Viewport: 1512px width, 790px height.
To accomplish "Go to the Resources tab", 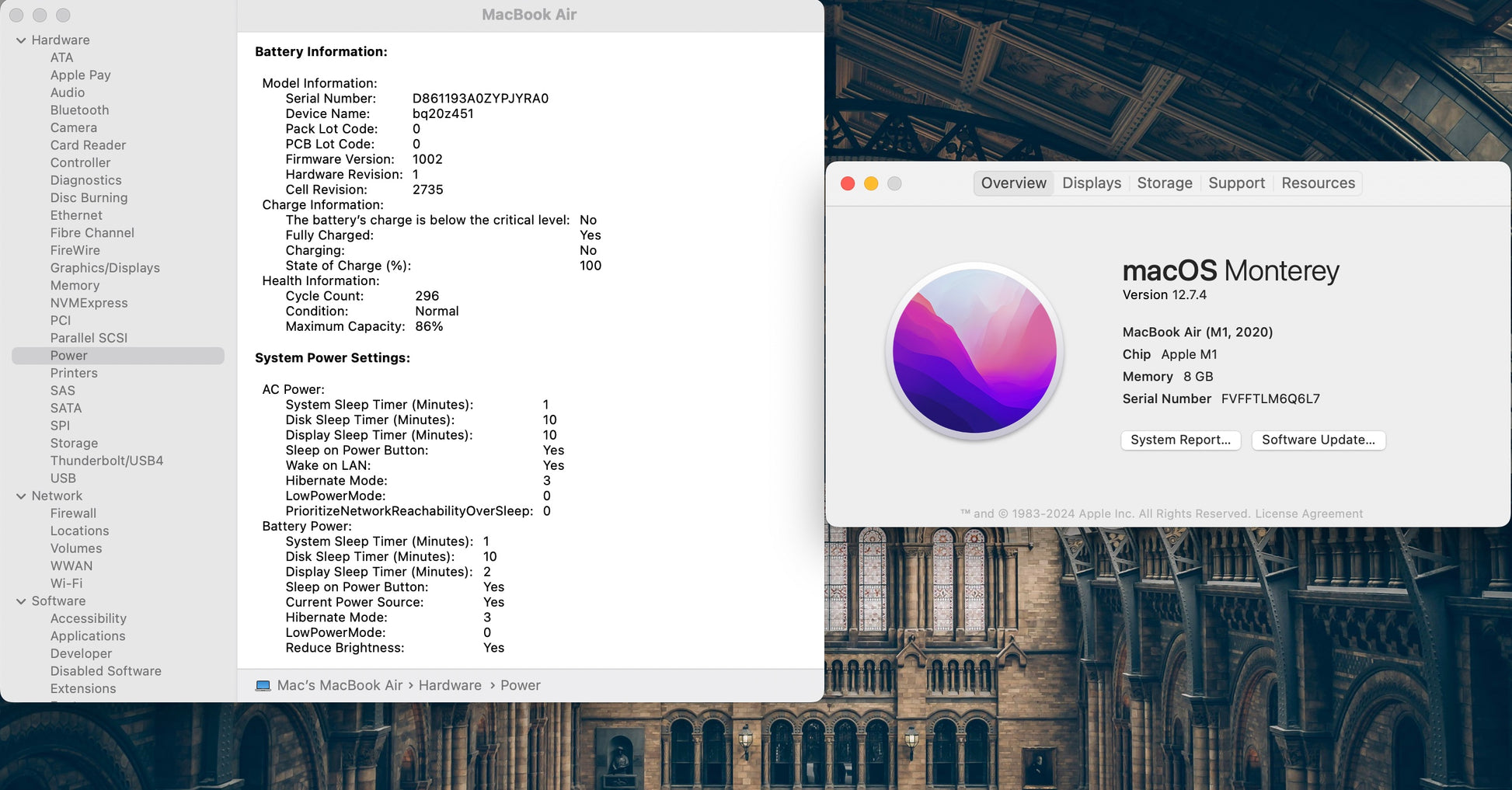I will (x=1318, y=183).
